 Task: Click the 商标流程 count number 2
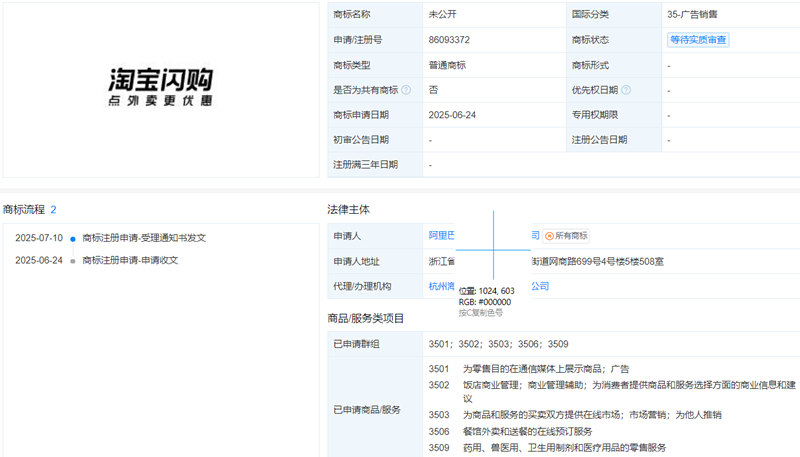point(53,210)
